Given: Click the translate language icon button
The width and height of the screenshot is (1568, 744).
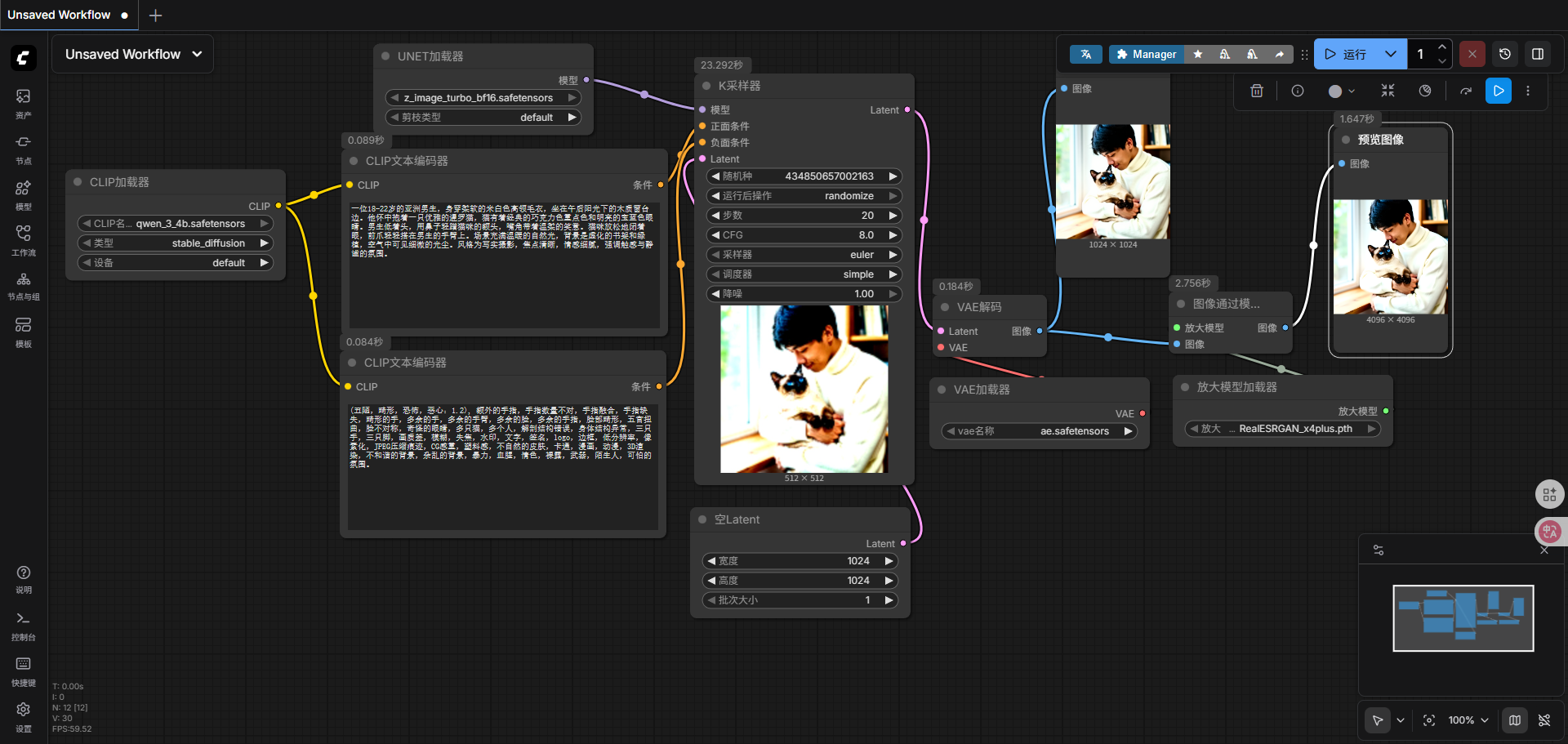Looking at the screenshot, I should coord(1085,54).
